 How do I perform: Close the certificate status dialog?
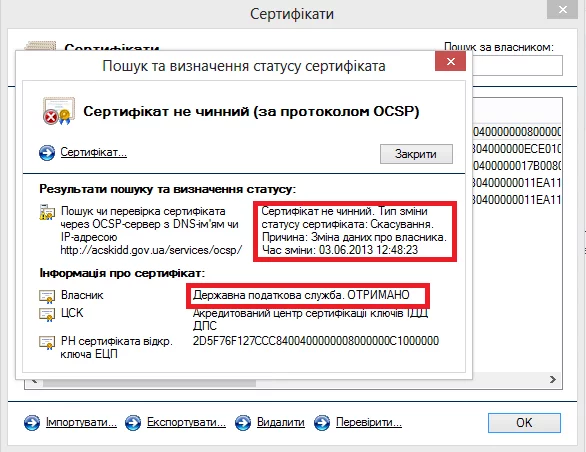(x=450, y=61)
